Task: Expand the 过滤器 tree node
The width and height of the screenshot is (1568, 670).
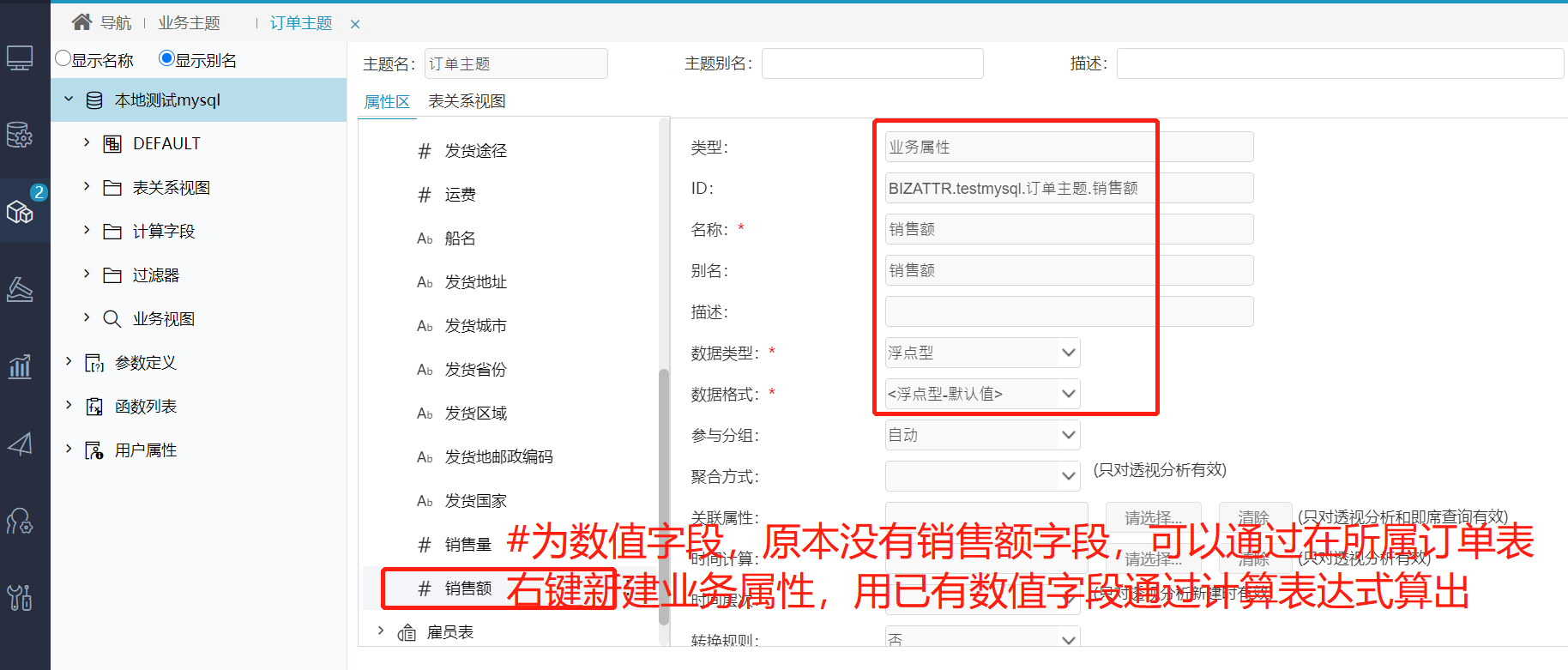Action: tap(87, 274)
